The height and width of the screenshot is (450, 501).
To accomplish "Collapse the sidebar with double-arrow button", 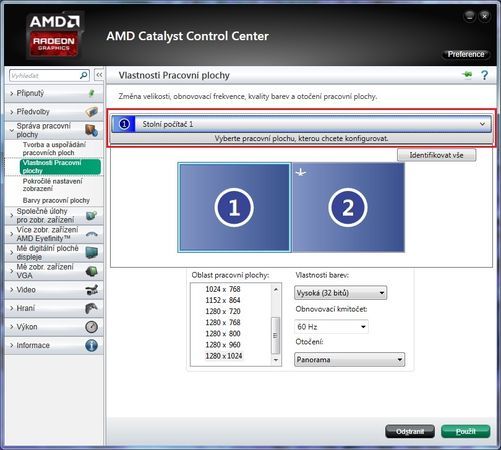I will click(x=99, y=75).
